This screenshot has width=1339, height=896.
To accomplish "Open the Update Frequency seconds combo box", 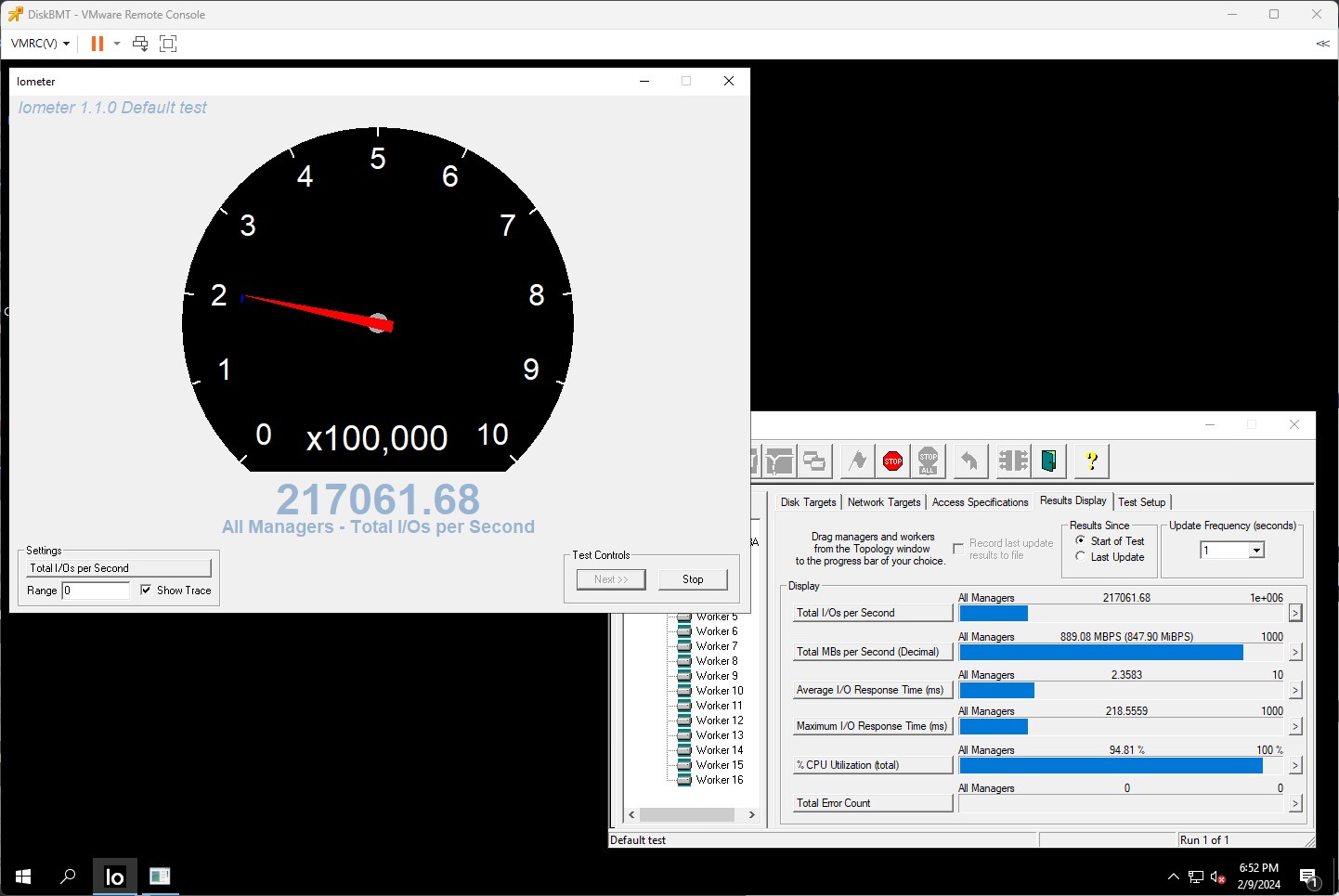I will point(1232,551).
